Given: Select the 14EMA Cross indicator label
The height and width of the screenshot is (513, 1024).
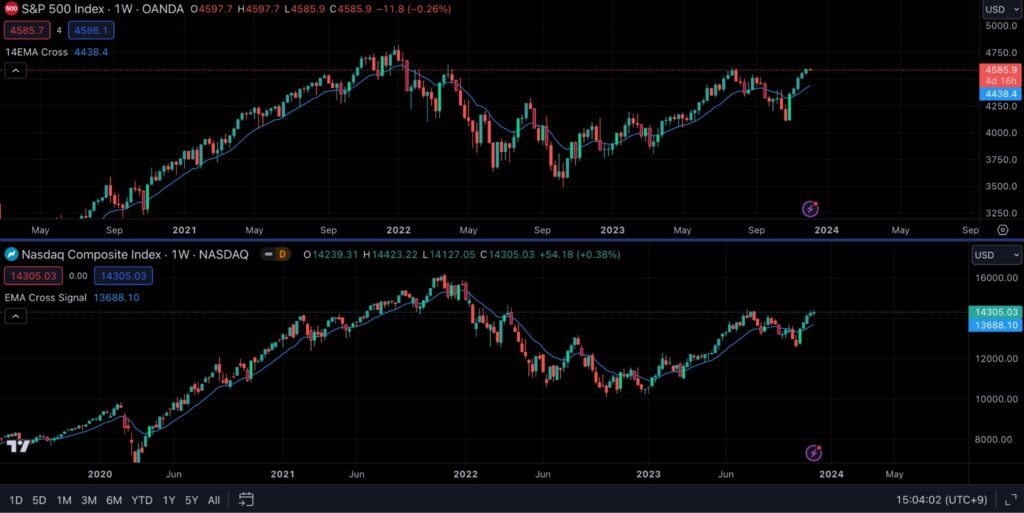Looking at the screenshot, I should click(x=37, y=52).
